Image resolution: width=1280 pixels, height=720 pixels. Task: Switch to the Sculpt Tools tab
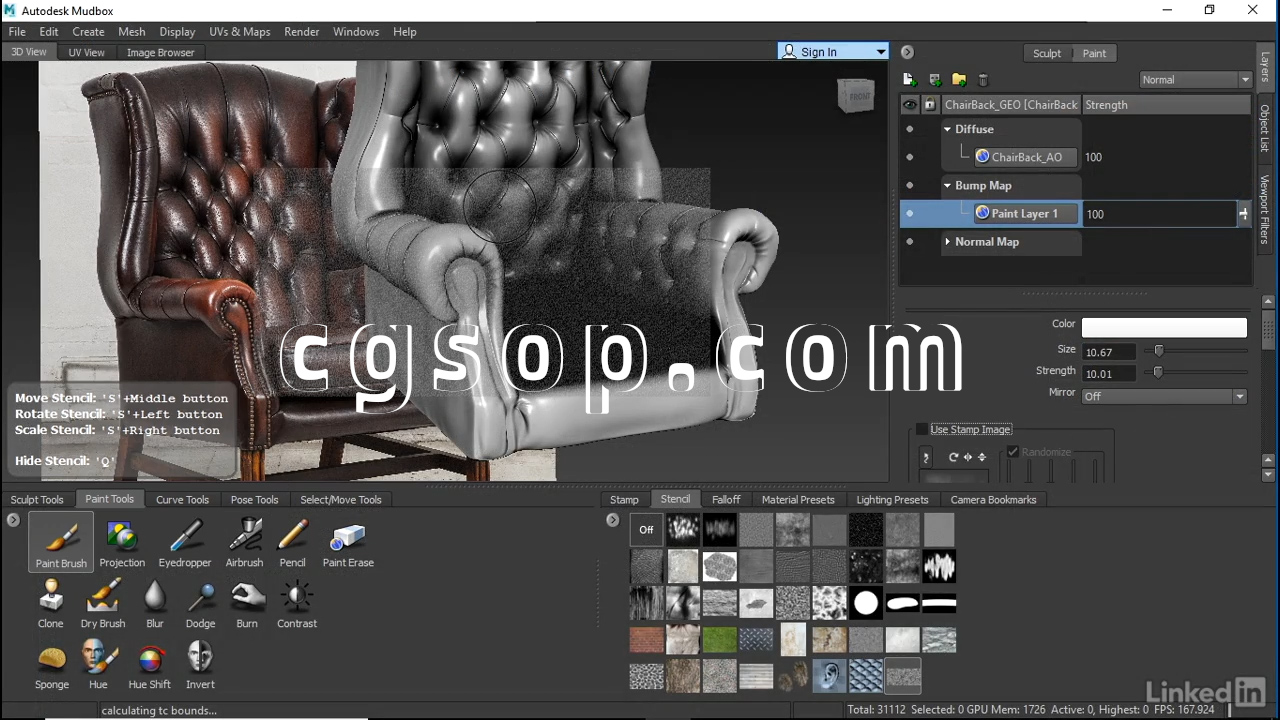click(x=37, y=500)
